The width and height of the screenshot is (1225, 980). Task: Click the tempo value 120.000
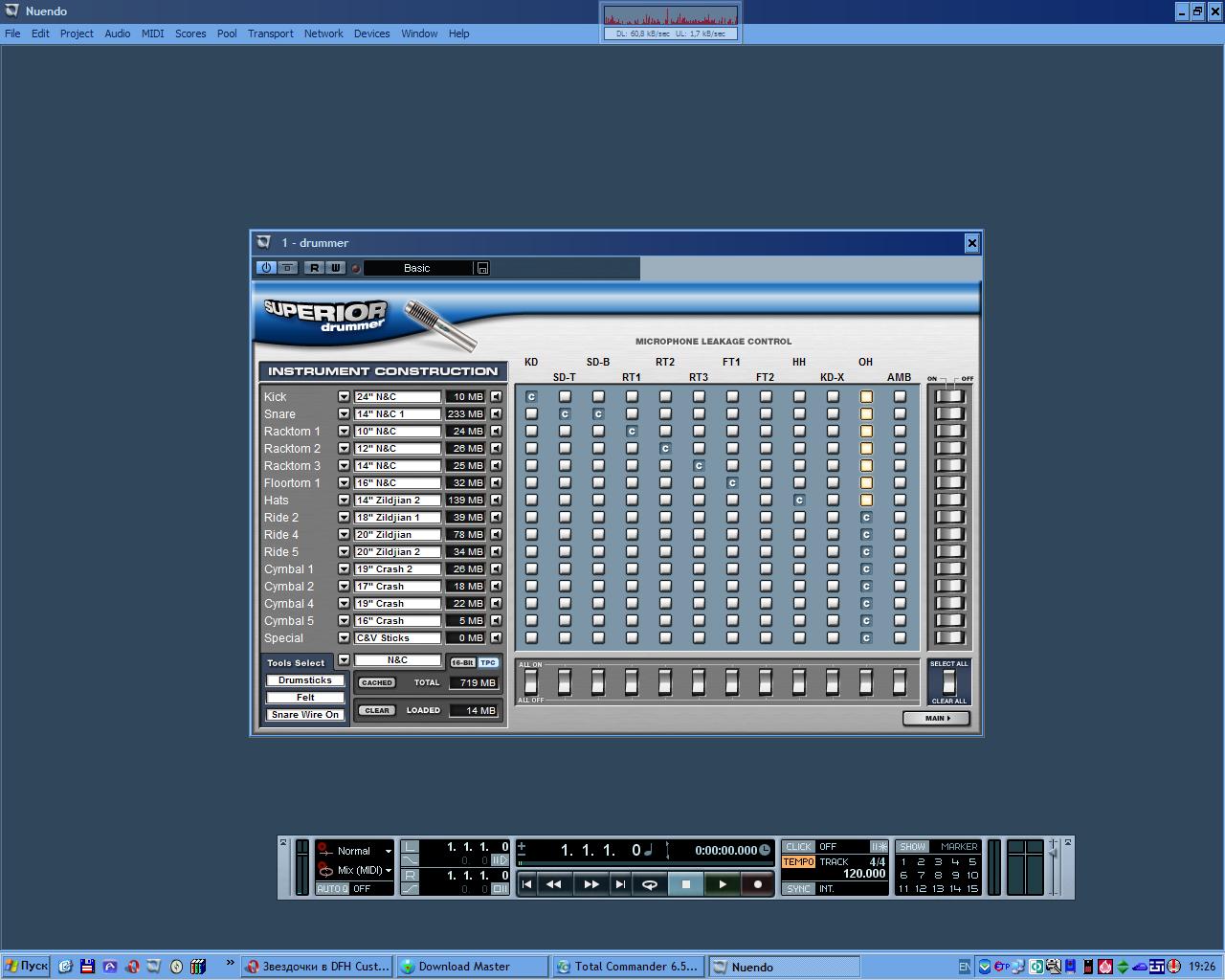click(x=864, y=874)
